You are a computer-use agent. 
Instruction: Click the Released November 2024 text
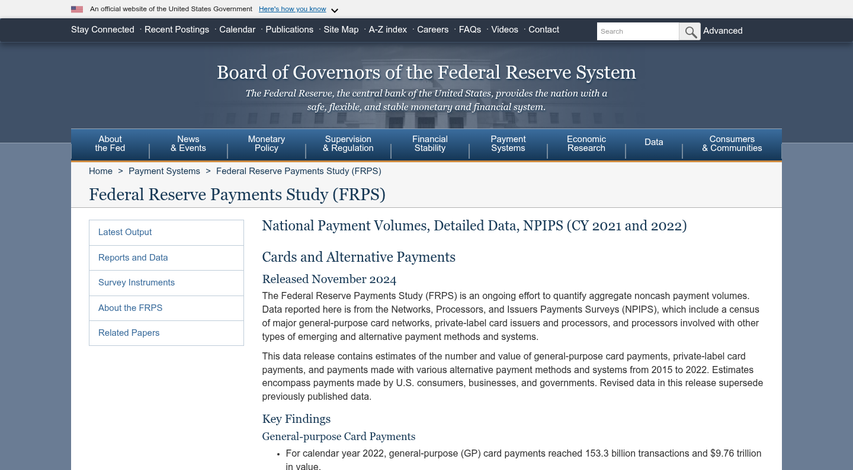pos(329,279)
